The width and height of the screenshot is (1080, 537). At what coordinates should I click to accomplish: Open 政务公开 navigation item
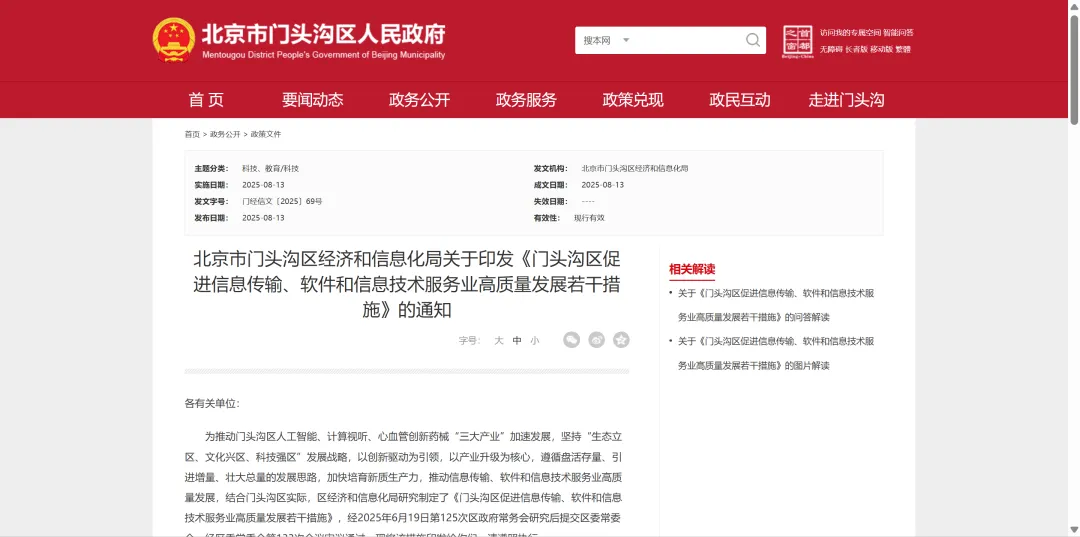[419, 100]
